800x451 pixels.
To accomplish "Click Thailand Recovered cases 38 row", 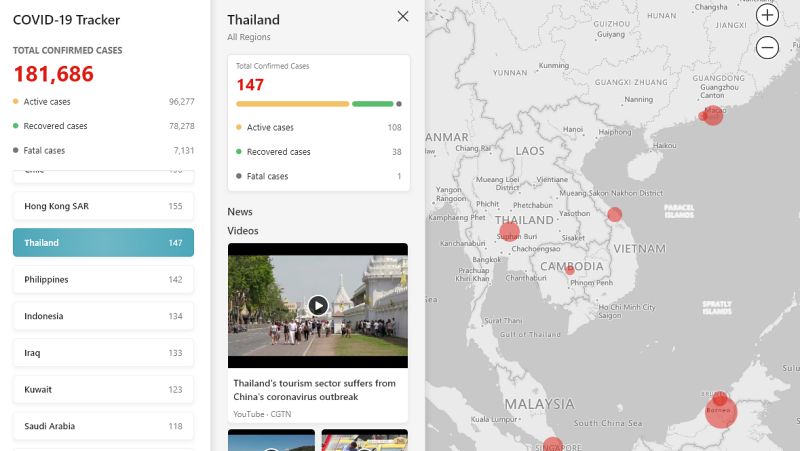I will tap(318, 152).
